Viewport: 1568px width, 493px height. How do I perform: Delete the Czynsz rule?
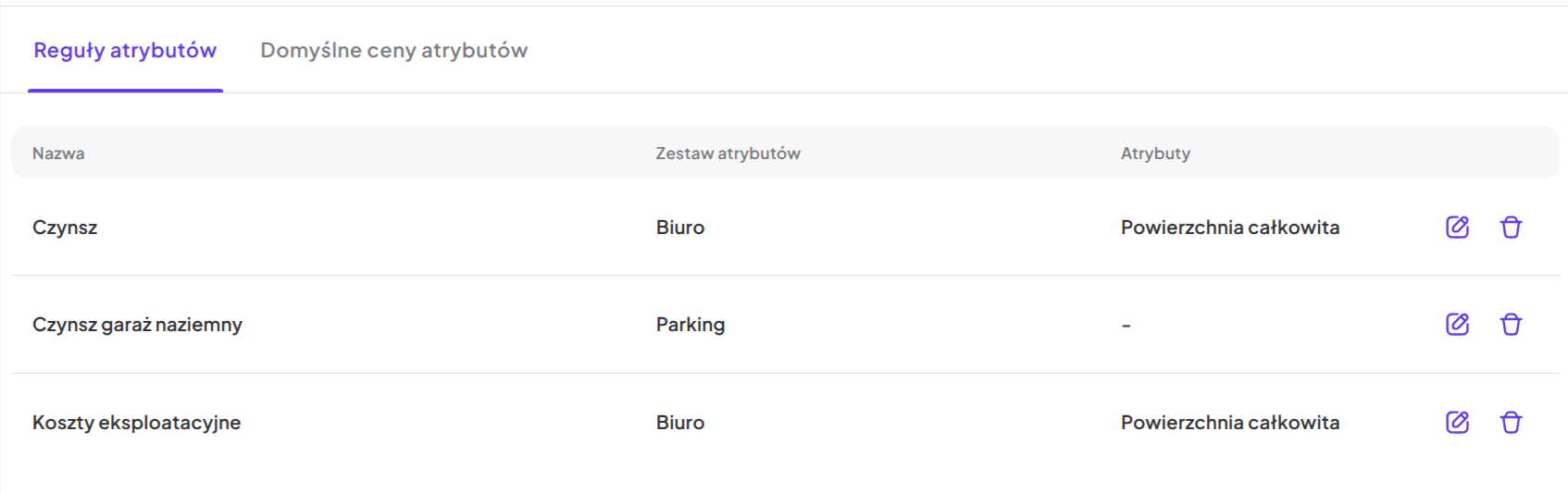pyautogui.click(x=1511, y=227)
